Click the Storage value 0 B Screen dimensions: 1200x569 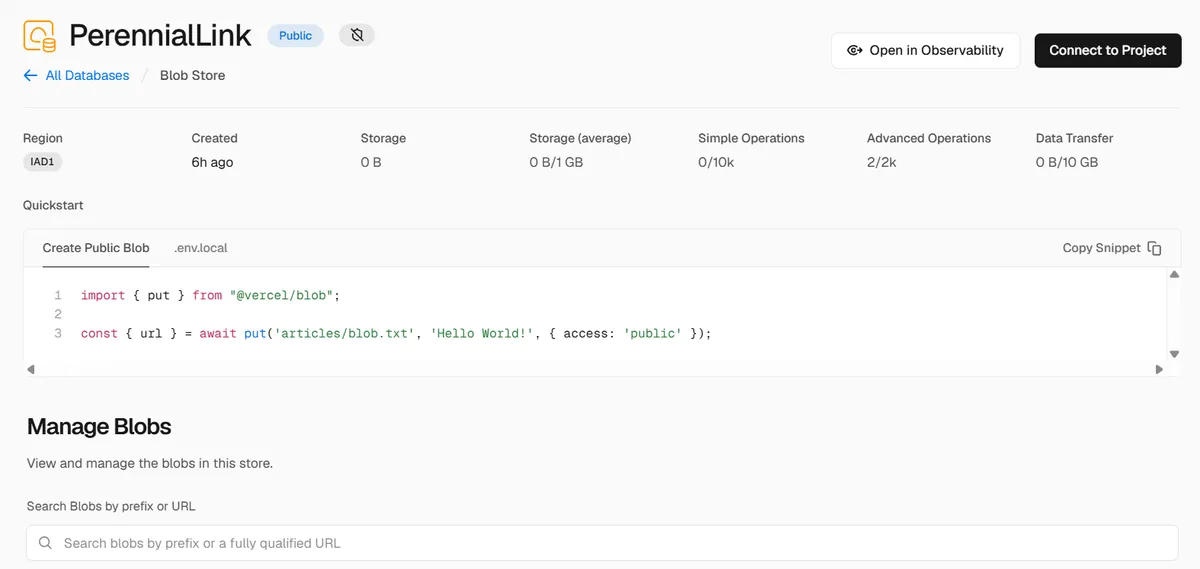371,162
